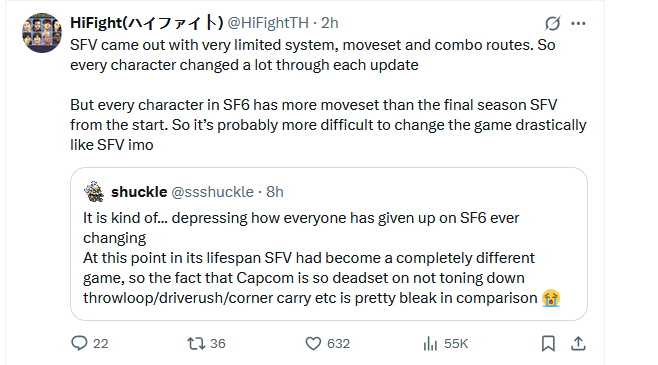
Task: Click the reply speech bubble icon
Action: click(79, 343)
